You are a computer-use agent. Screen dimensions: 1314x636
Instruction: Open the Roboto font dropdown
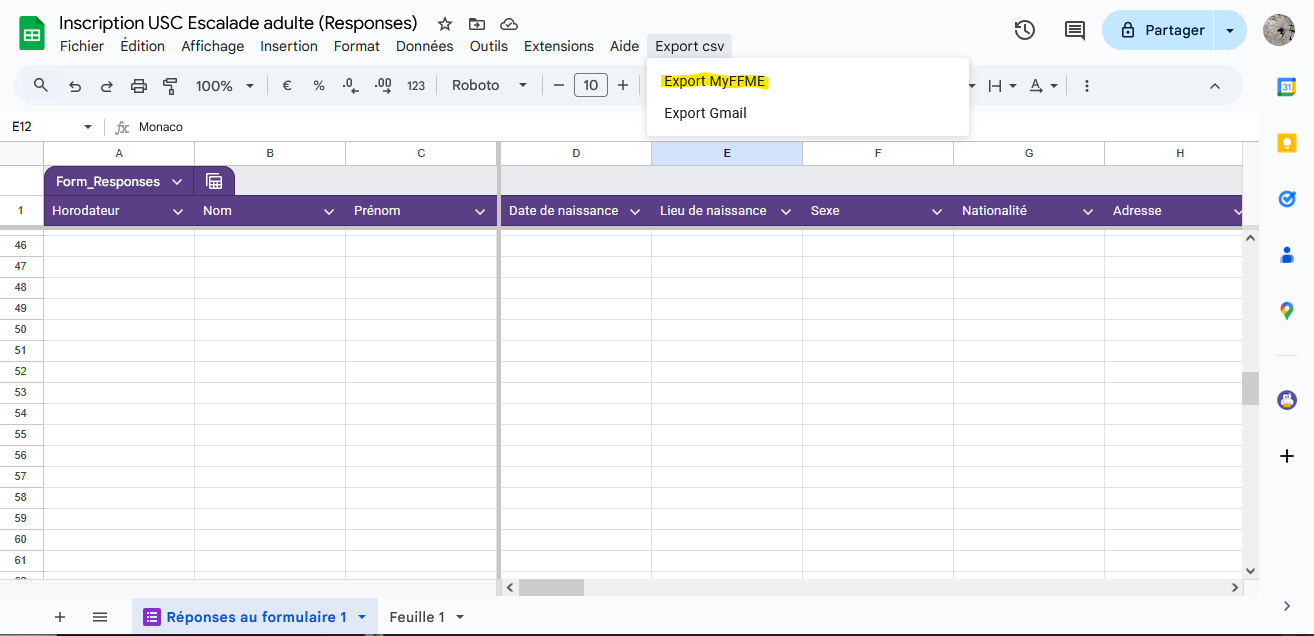489,86
